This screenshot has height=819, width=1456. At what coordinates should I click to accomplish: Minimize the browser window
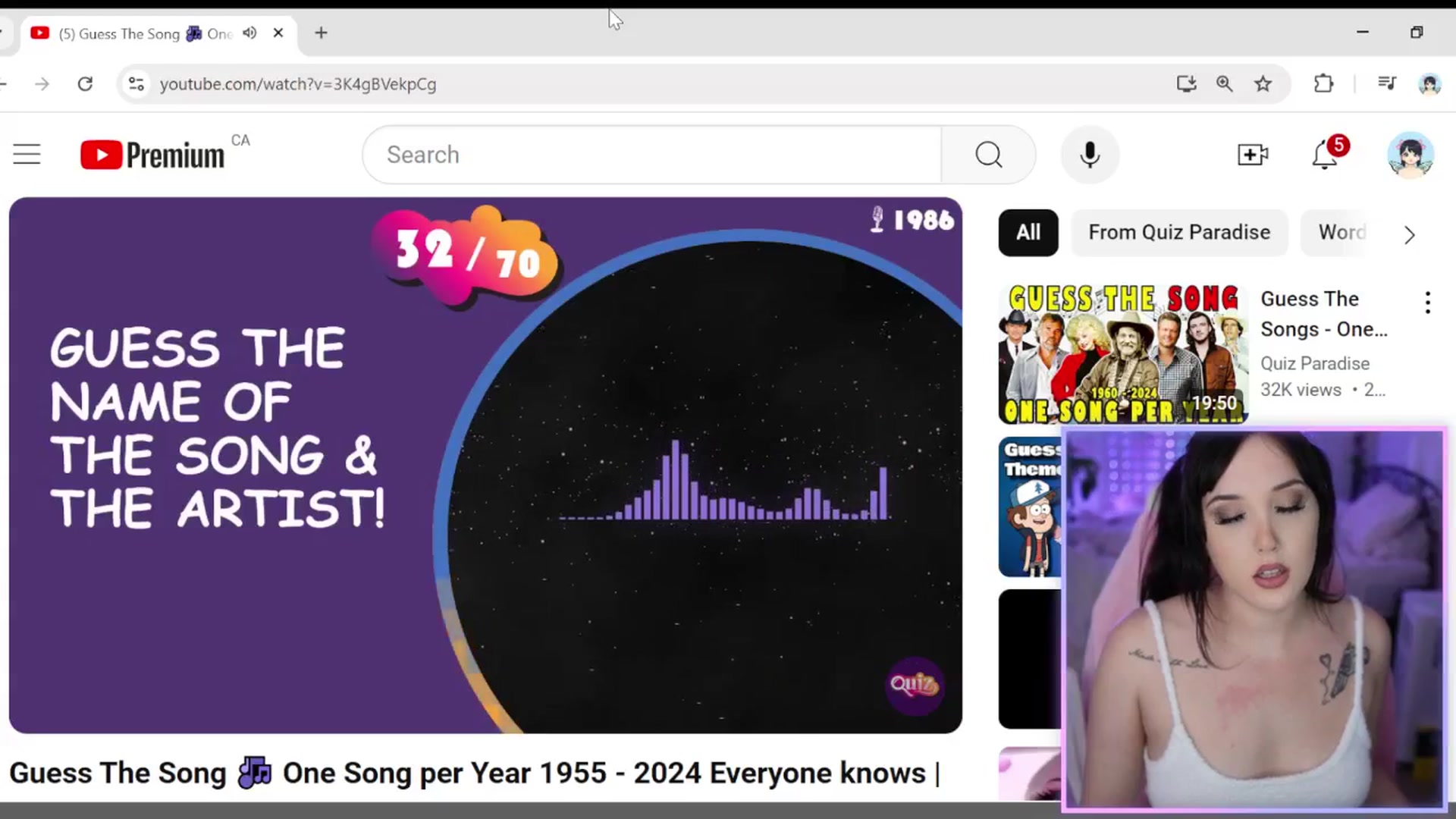click(x=1363, y=33)
